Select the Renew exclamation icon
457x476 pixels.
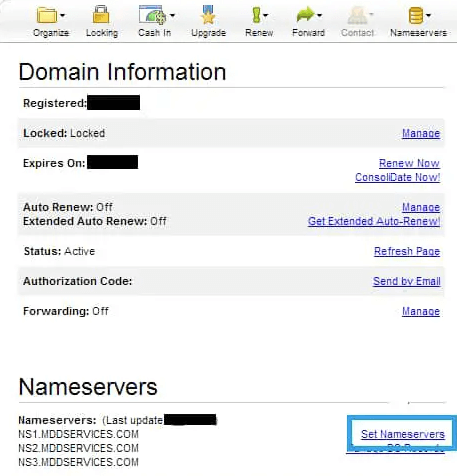[x=256, y=15]
